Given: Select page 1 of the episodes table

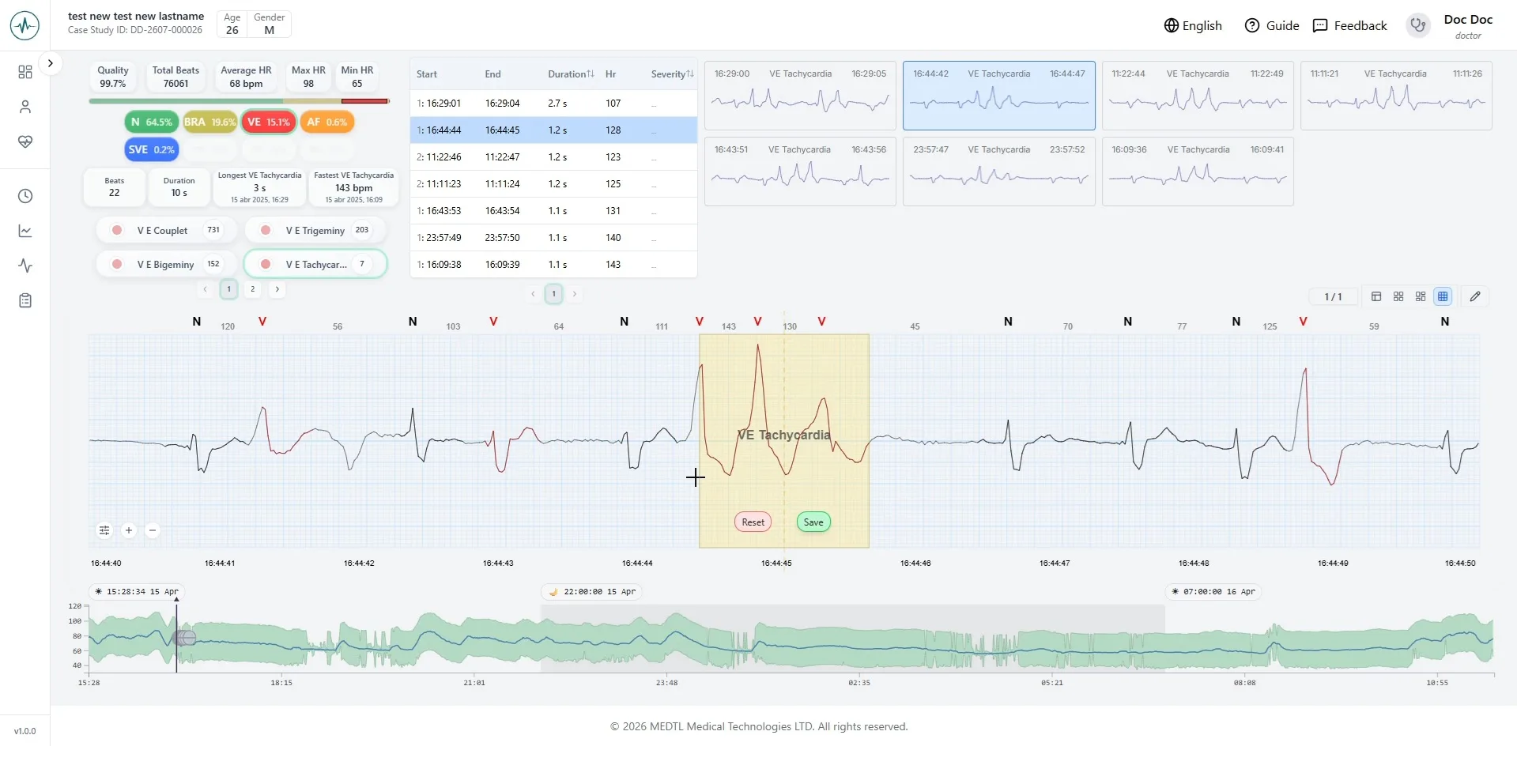Looking at the screenshot, I should [554, 294].
